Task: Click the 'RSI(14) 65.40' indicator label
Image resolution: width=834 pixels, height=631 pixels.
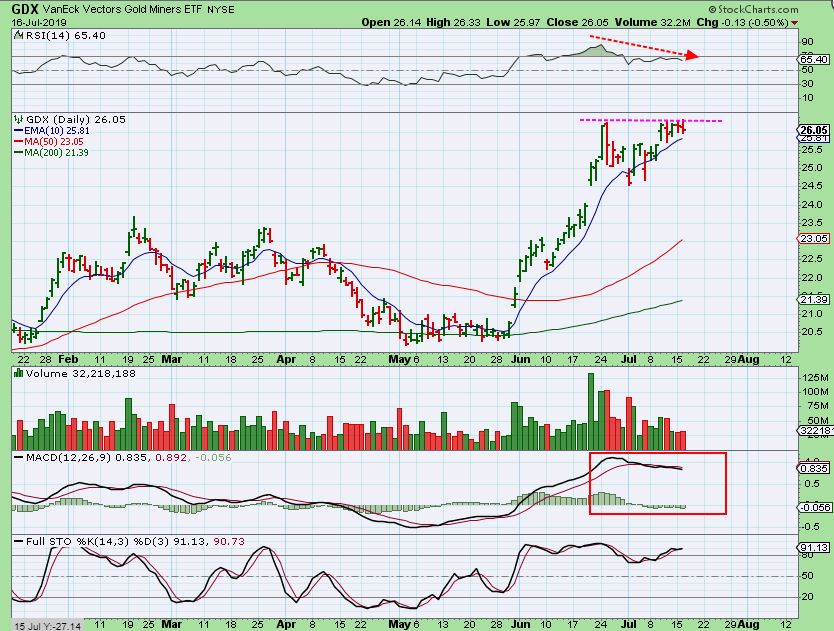Action: (65, 36)
